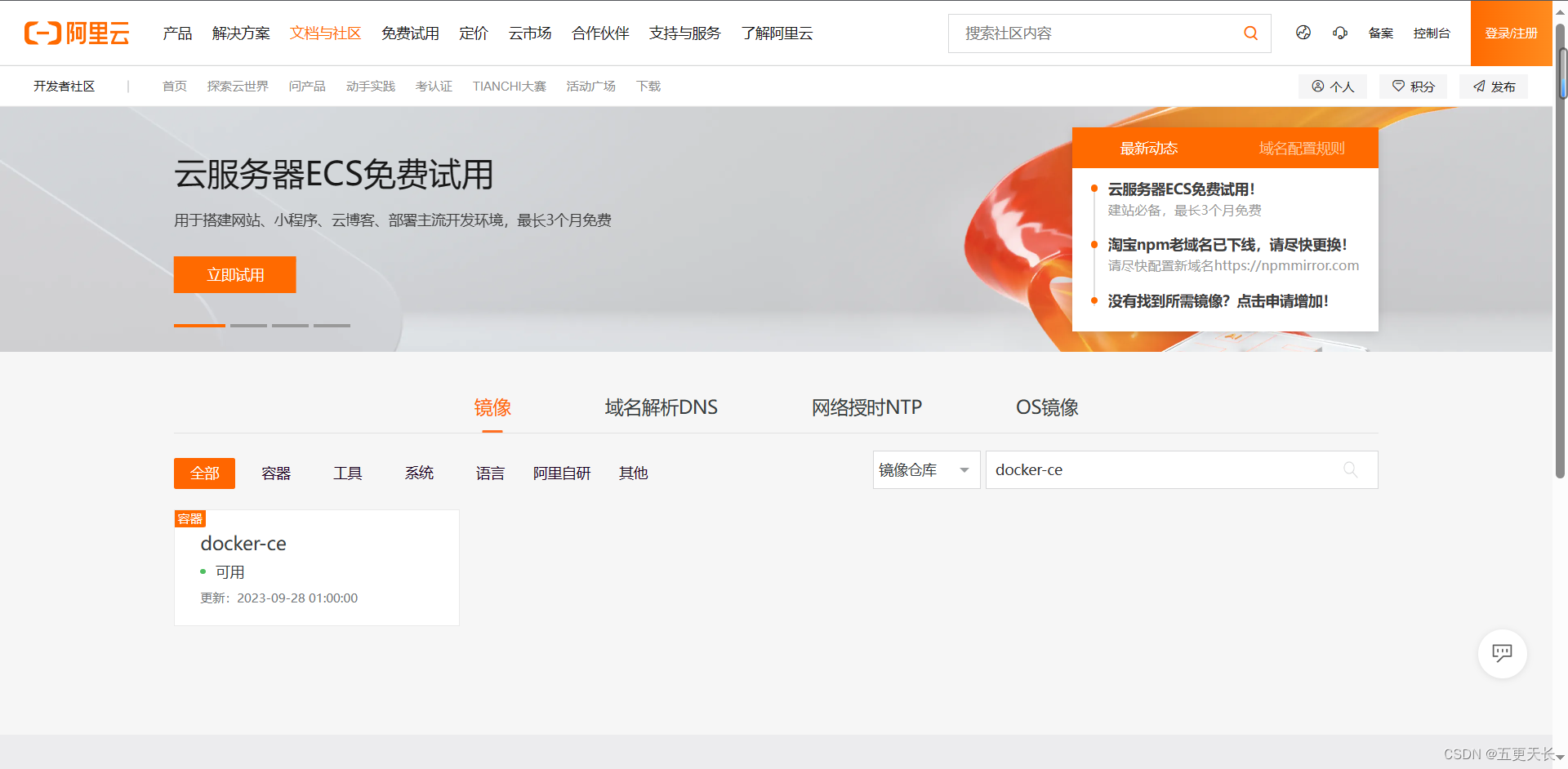Image resolution: width=1568 pixels, height=769 pixels.
Task: Open the 文档与社区 menu
Action: 325,33
